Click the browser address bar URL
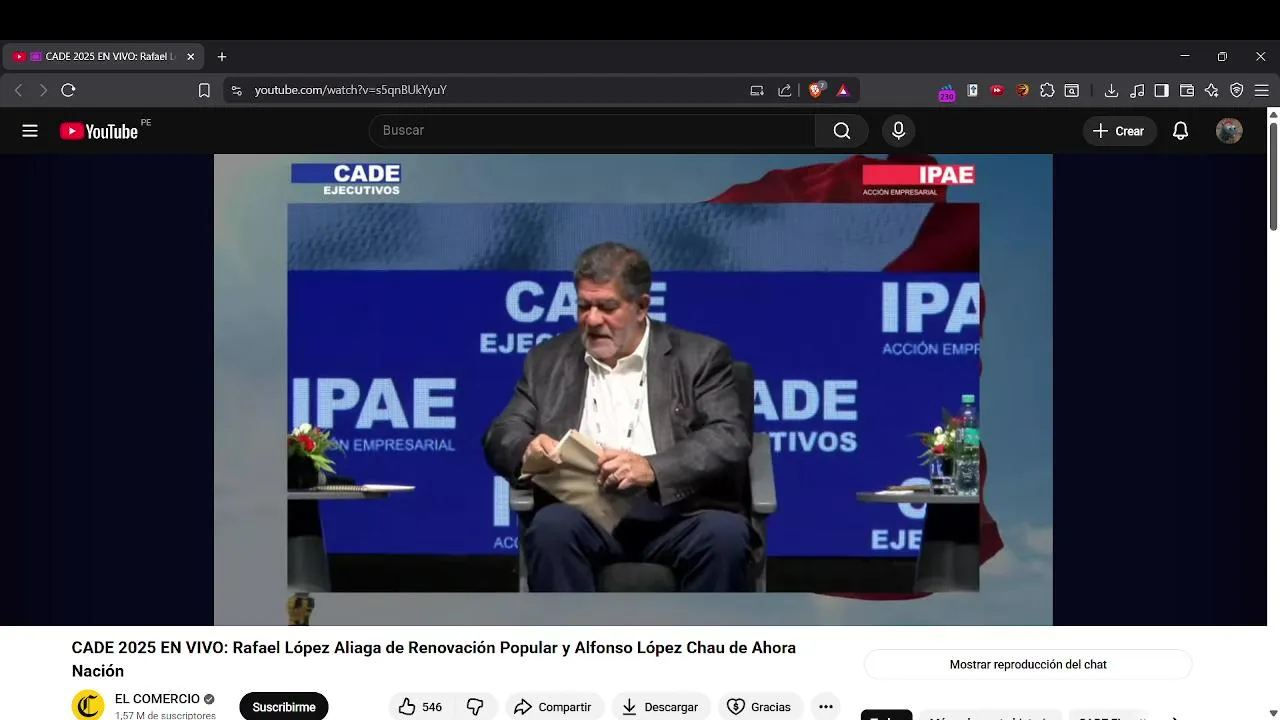This screenshot has height=720, width=1280. tap(350, 90)
